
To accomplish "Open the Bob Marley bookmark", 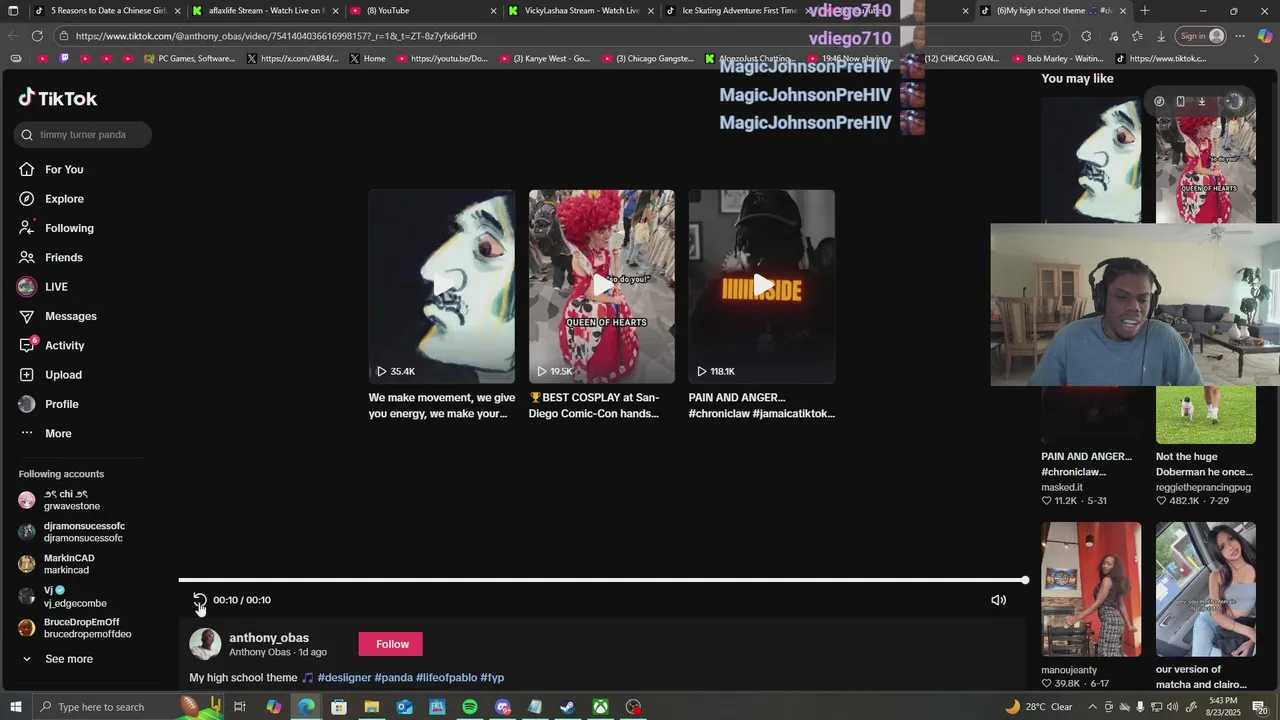I will coord(1057,59).
